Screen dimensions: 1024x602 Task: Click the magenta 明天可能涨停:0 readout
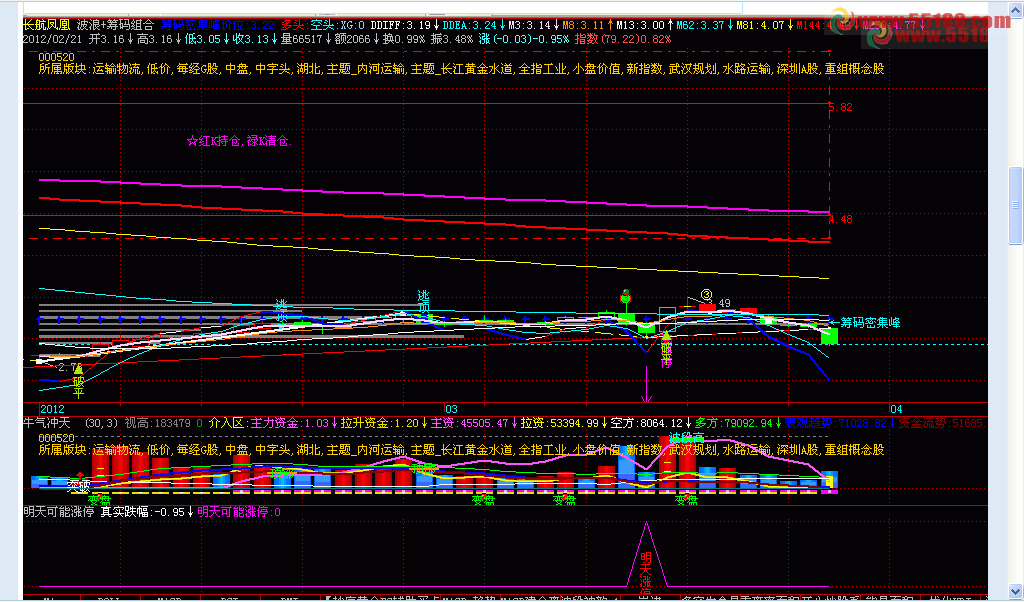(239, 513)
